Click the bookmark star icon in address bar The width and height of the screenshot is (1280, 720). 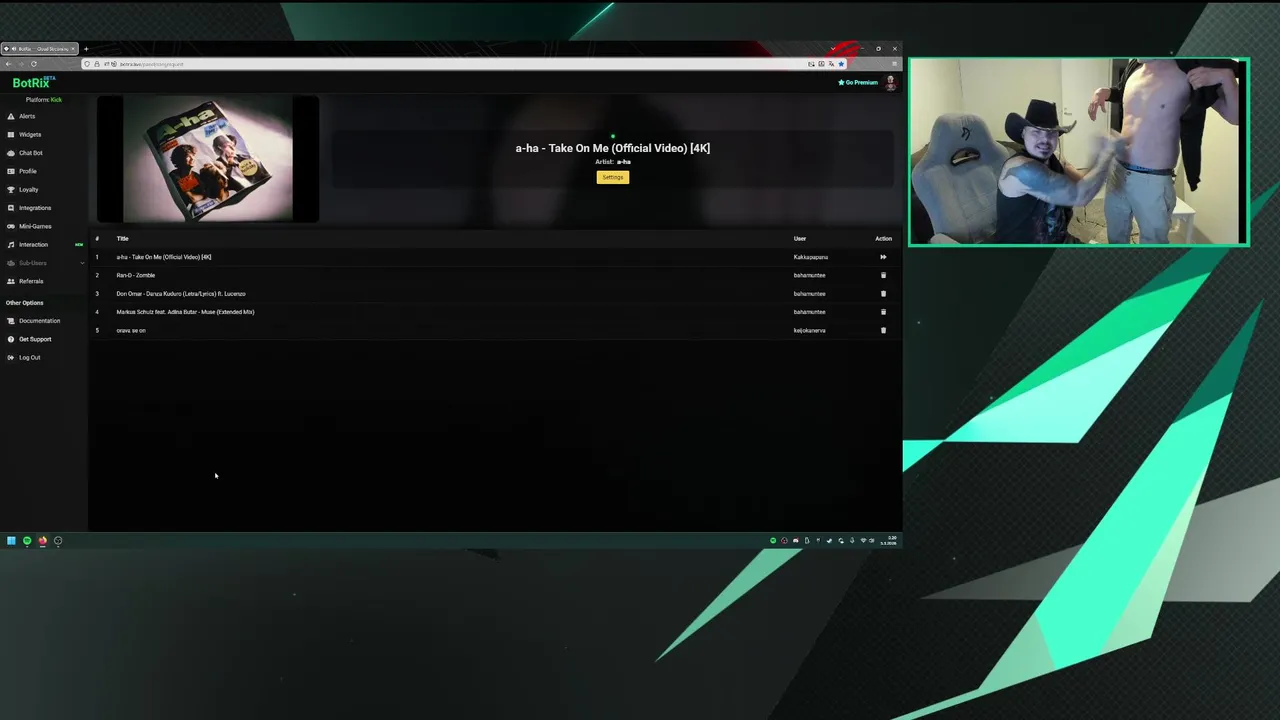click(x=841, y=64)
